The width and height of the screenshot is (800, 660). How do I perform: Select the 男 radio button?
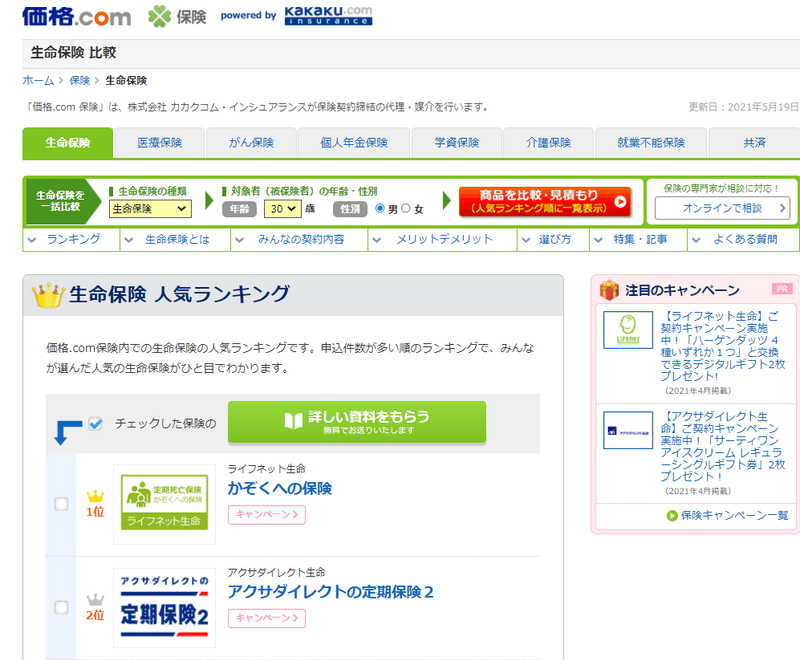click(380, 208)
